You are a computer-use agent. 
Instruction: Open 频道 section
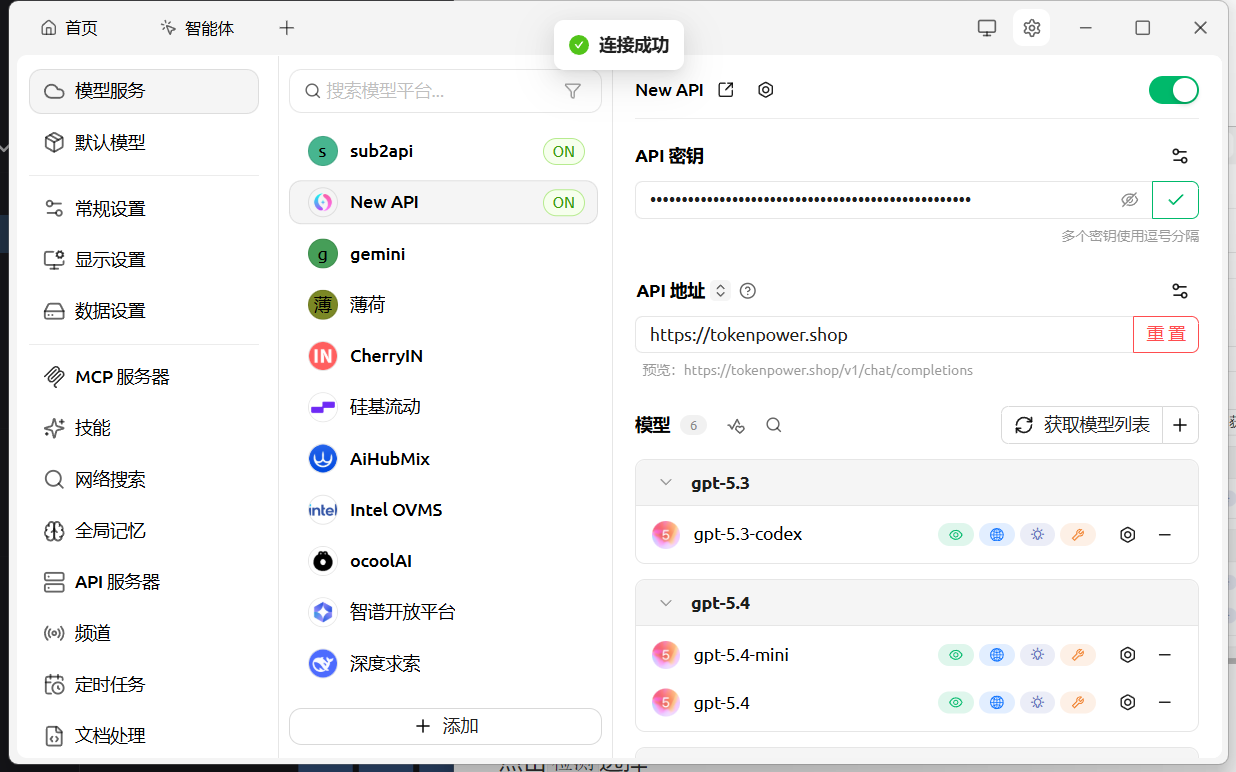(144, 634)
